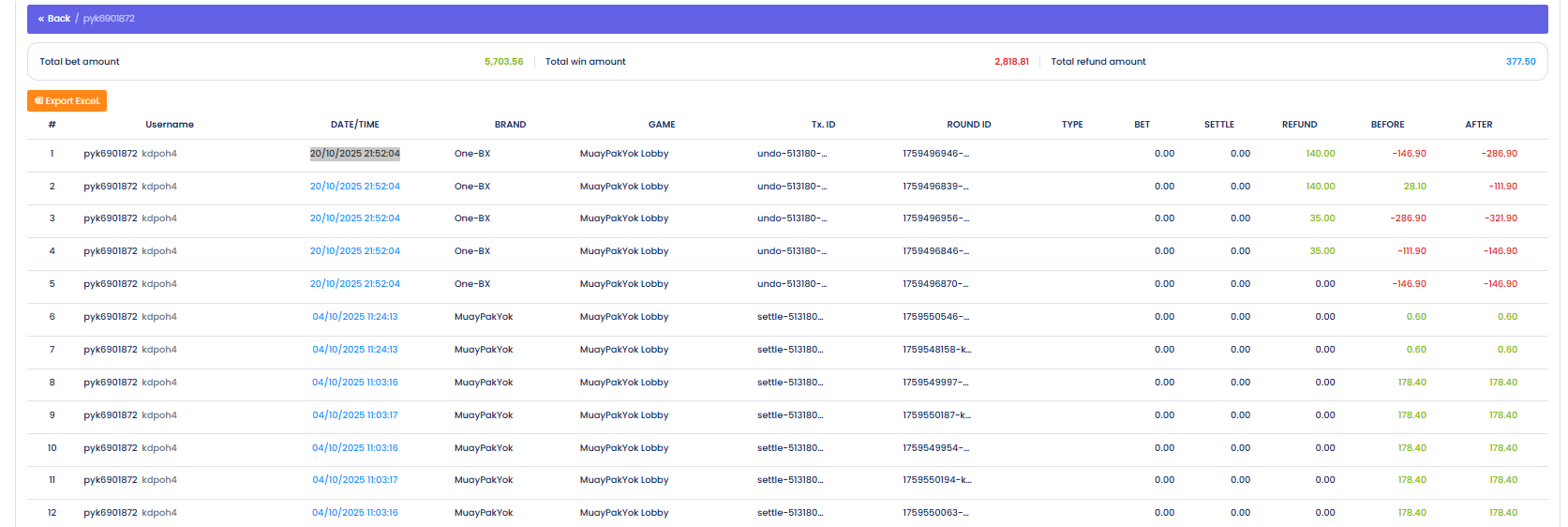Click the DATE/TIME column header
This screenshot has height=527, width=1568.
(x=354, y=125)
